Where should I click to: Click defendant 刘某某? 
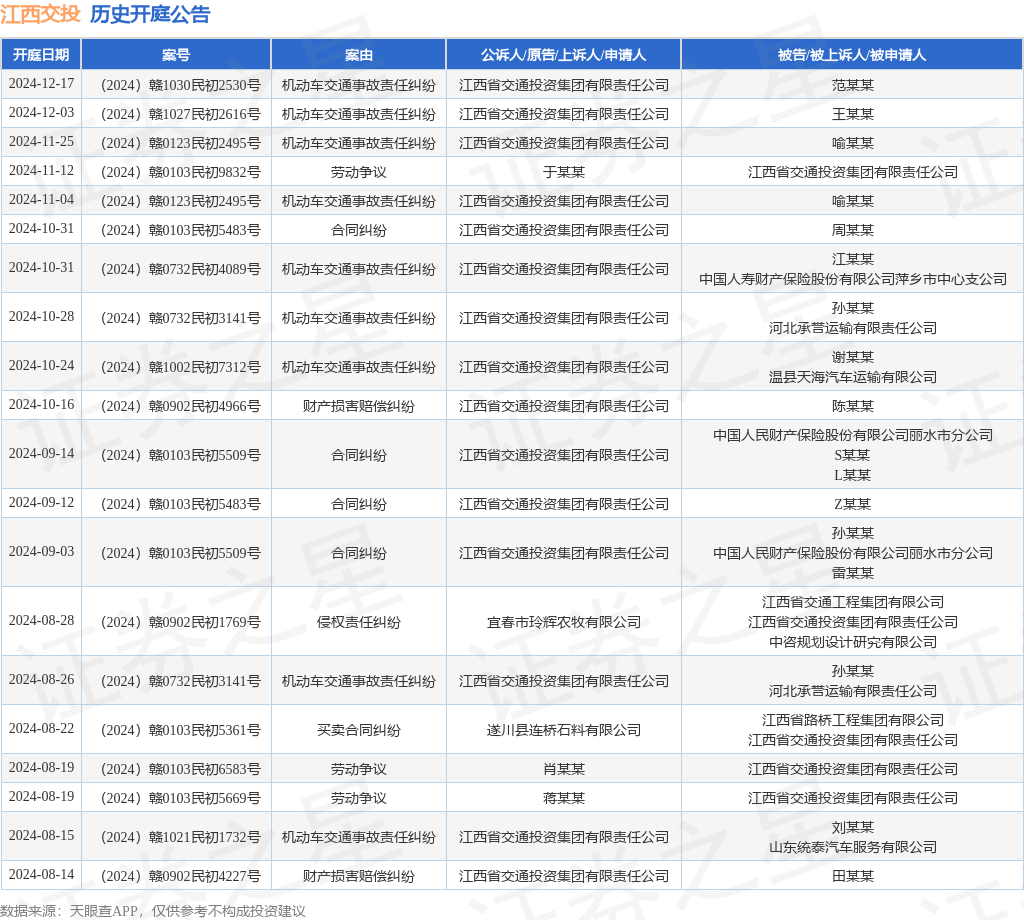(853, 827)
